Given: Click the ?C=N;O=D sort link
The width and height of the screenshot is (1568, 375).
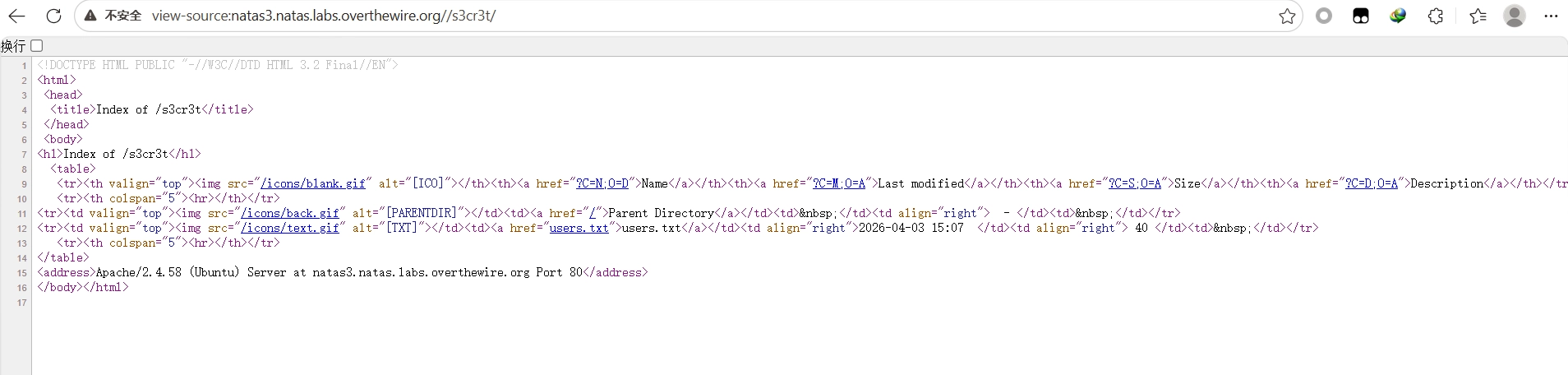Looking at the screenshot, I should coord(602,183).
